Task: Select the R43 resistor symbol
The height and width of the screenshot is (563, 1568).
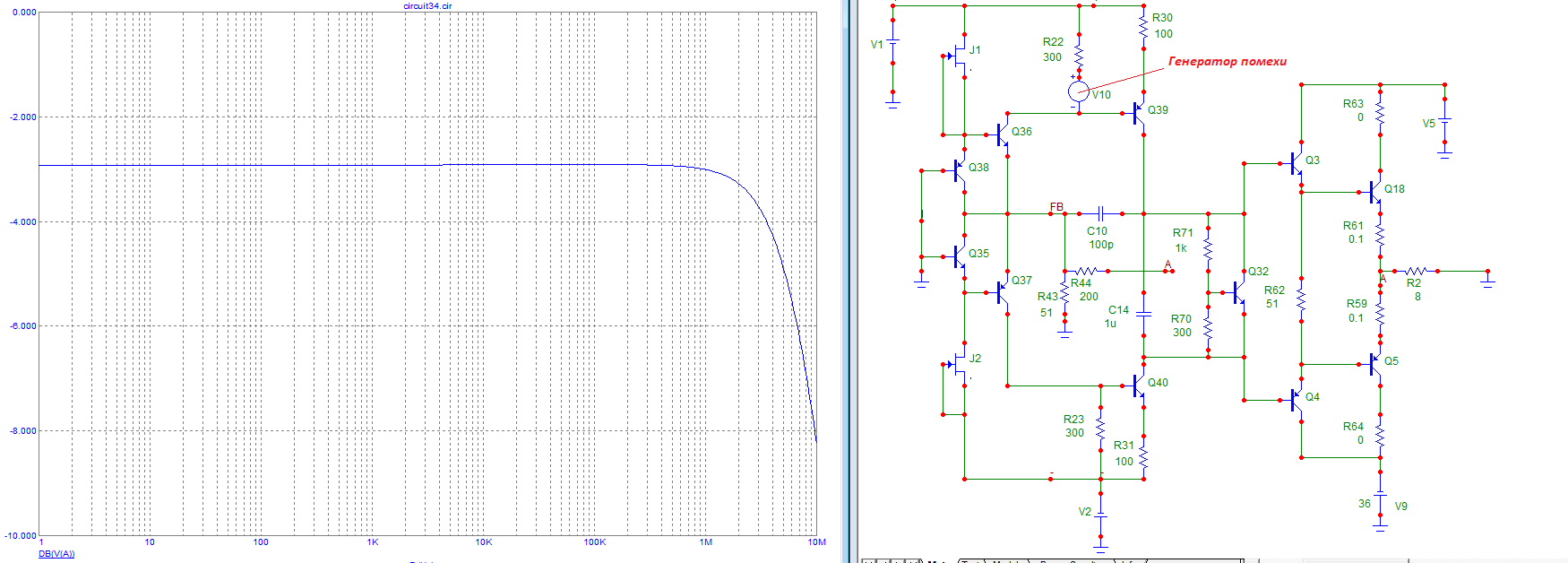Action: (1064, 292)
